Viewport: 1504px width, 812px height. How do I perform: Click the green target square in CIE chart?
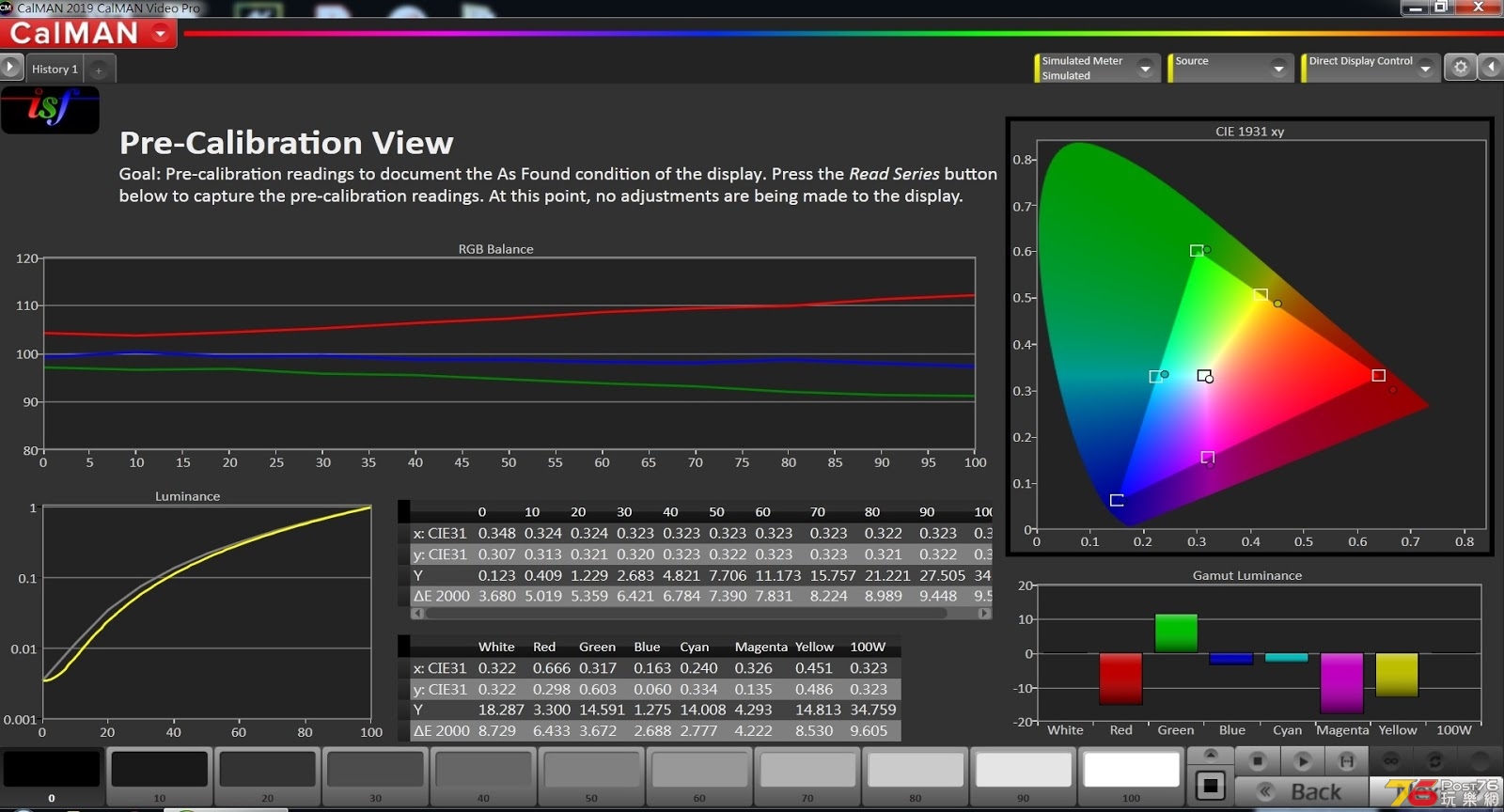tap(1196, 250)
